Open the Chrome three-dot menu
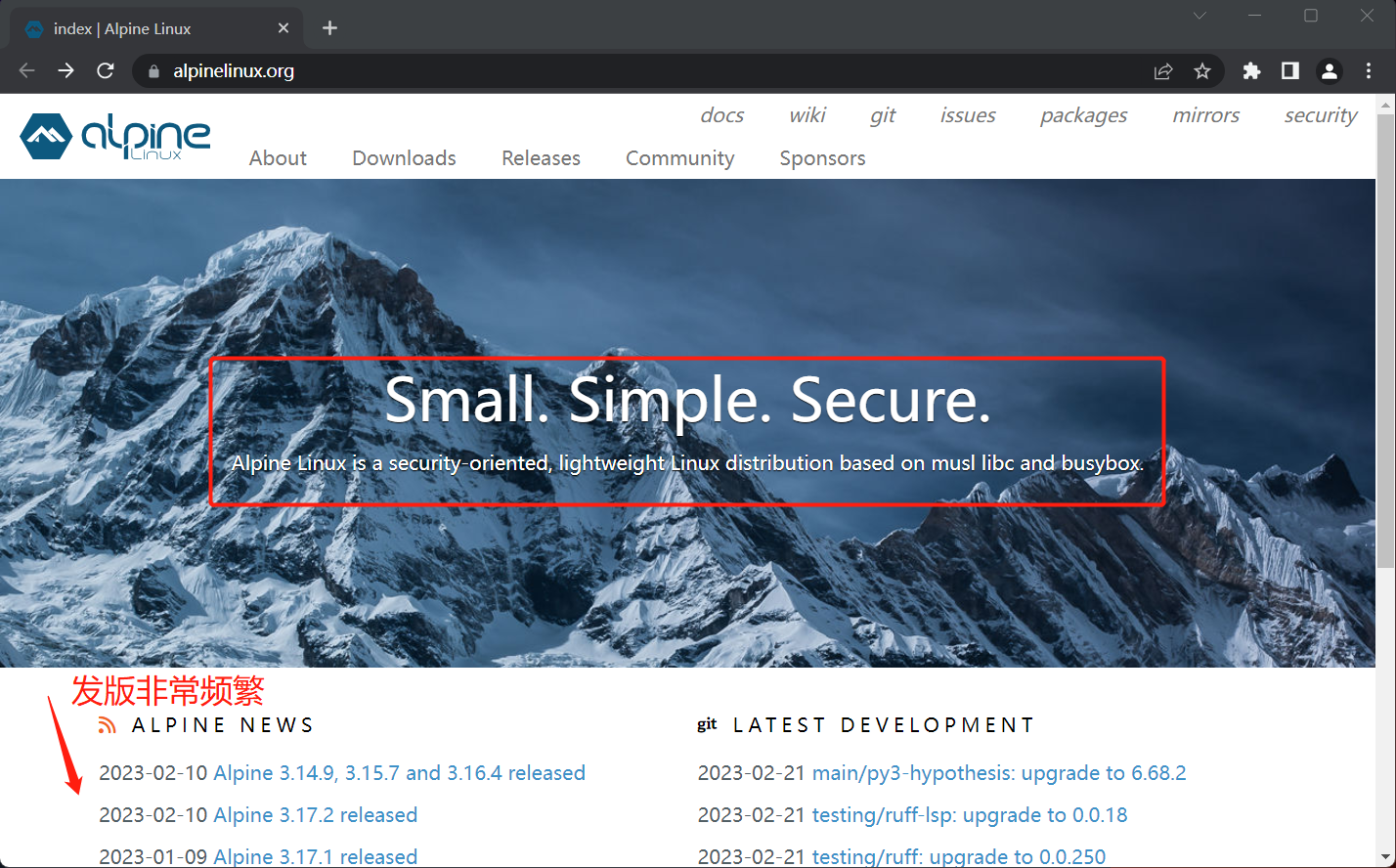The image size is (1396, 868). [x=1369, y=70]
